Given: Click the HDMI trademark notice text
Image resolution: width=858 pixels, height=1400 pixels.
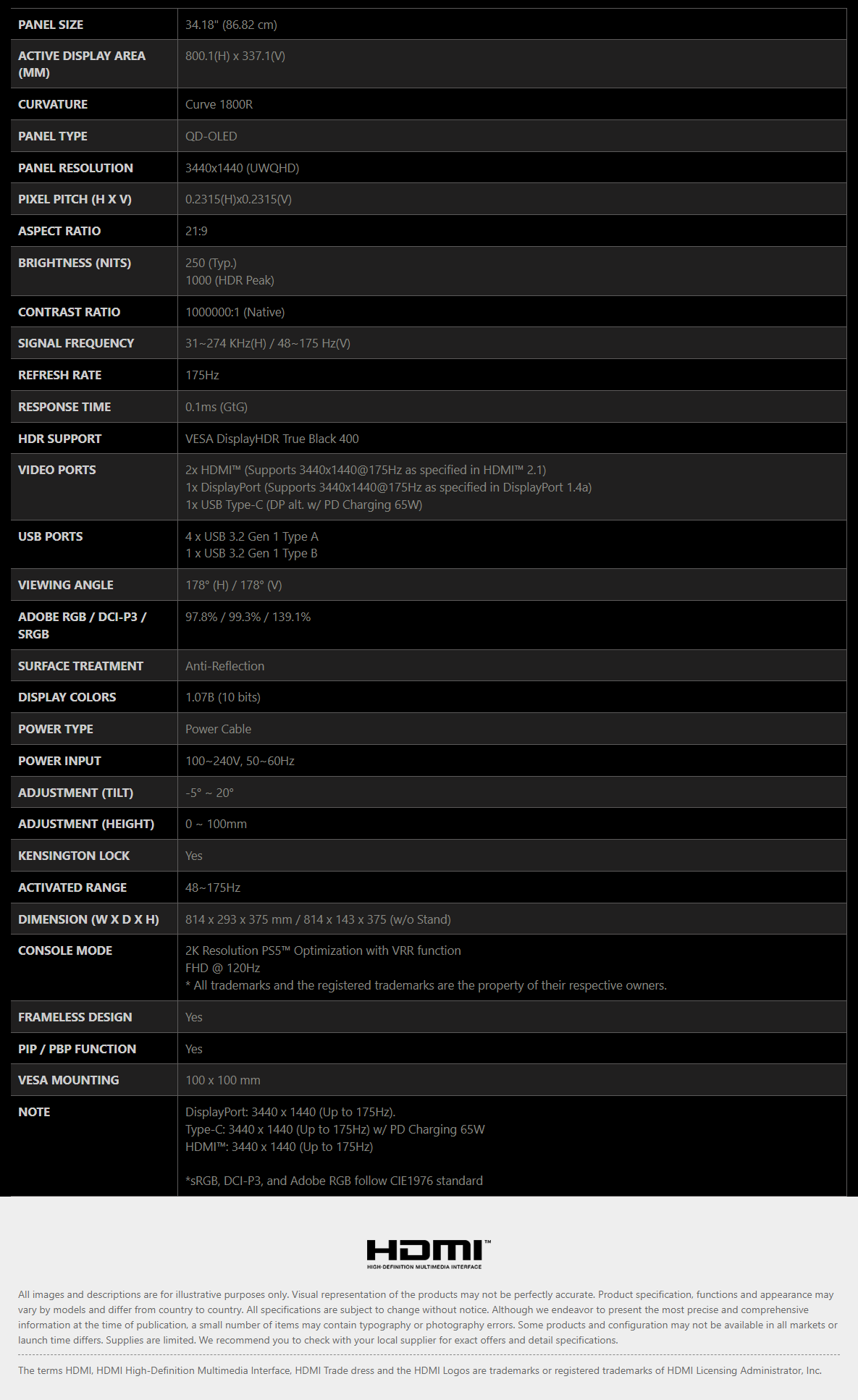Looking at the screenshot, I should 419,1370.
